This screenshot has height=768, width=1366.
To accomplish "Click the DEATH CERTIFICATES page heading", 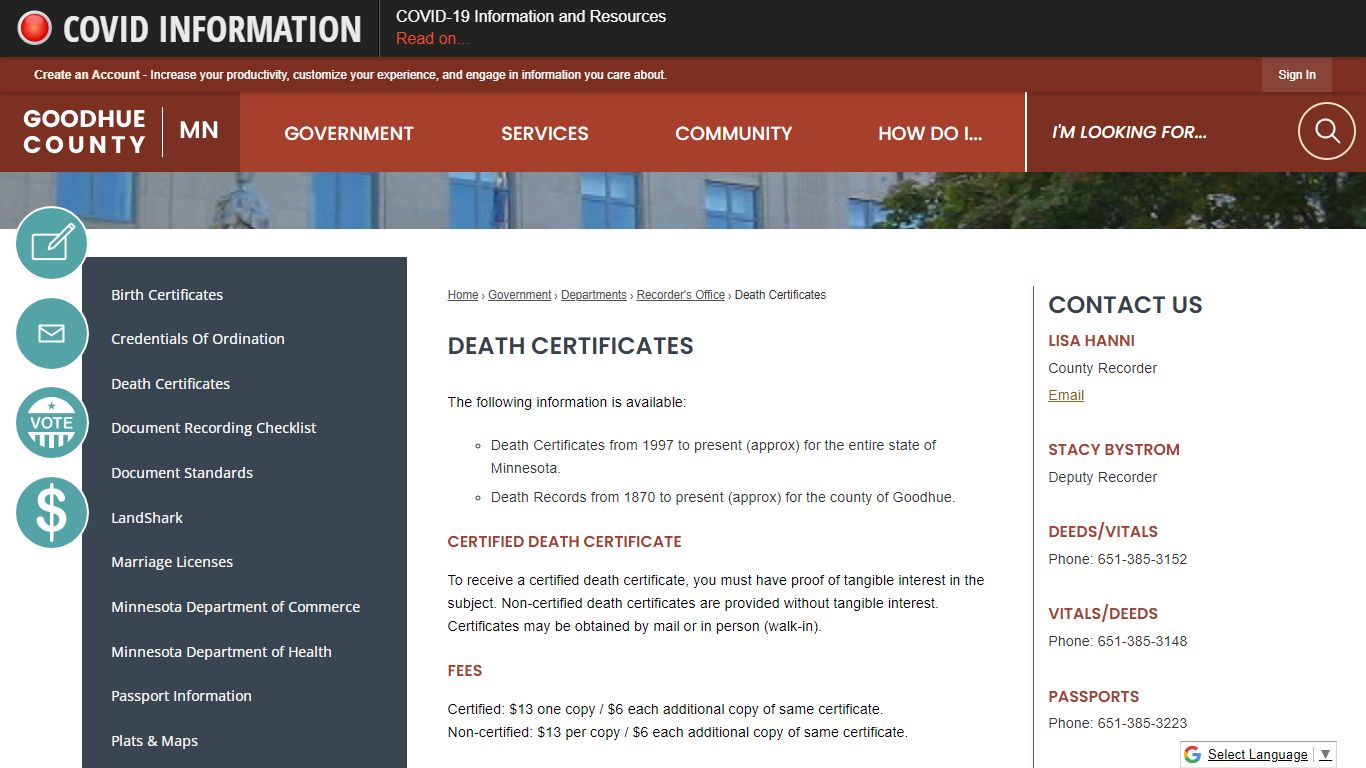I will coord(570,346).
